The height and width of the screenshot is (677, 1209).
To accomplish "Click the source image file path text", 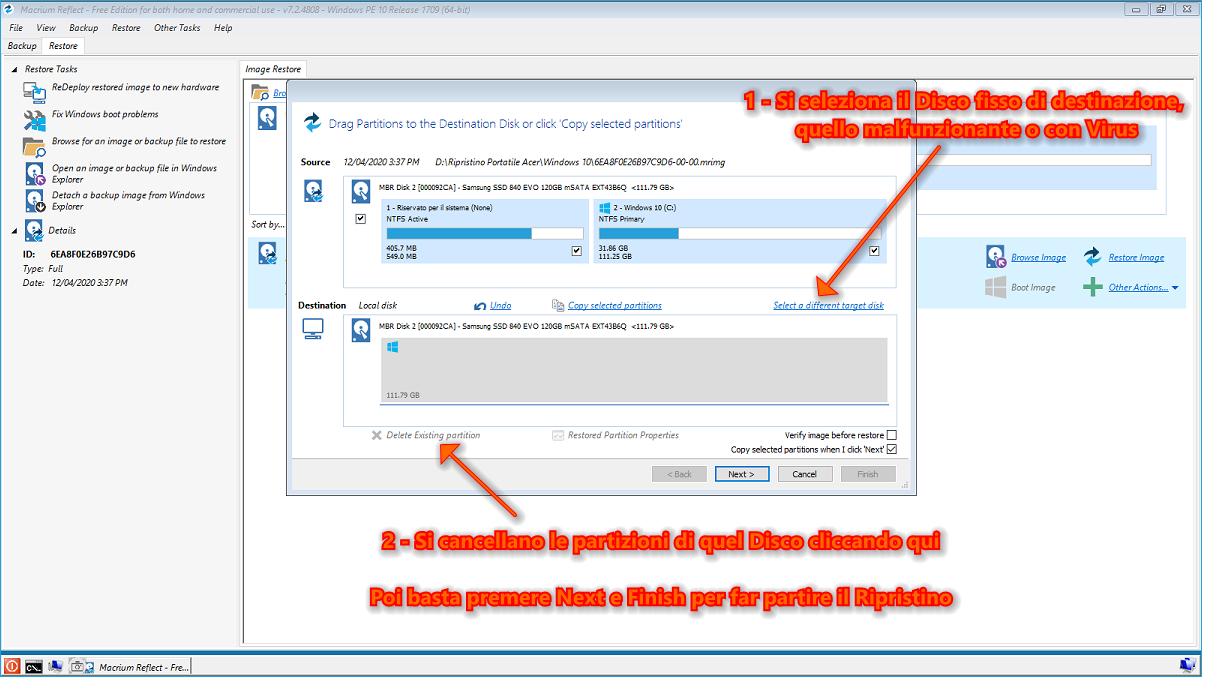I will coord(580,162).
